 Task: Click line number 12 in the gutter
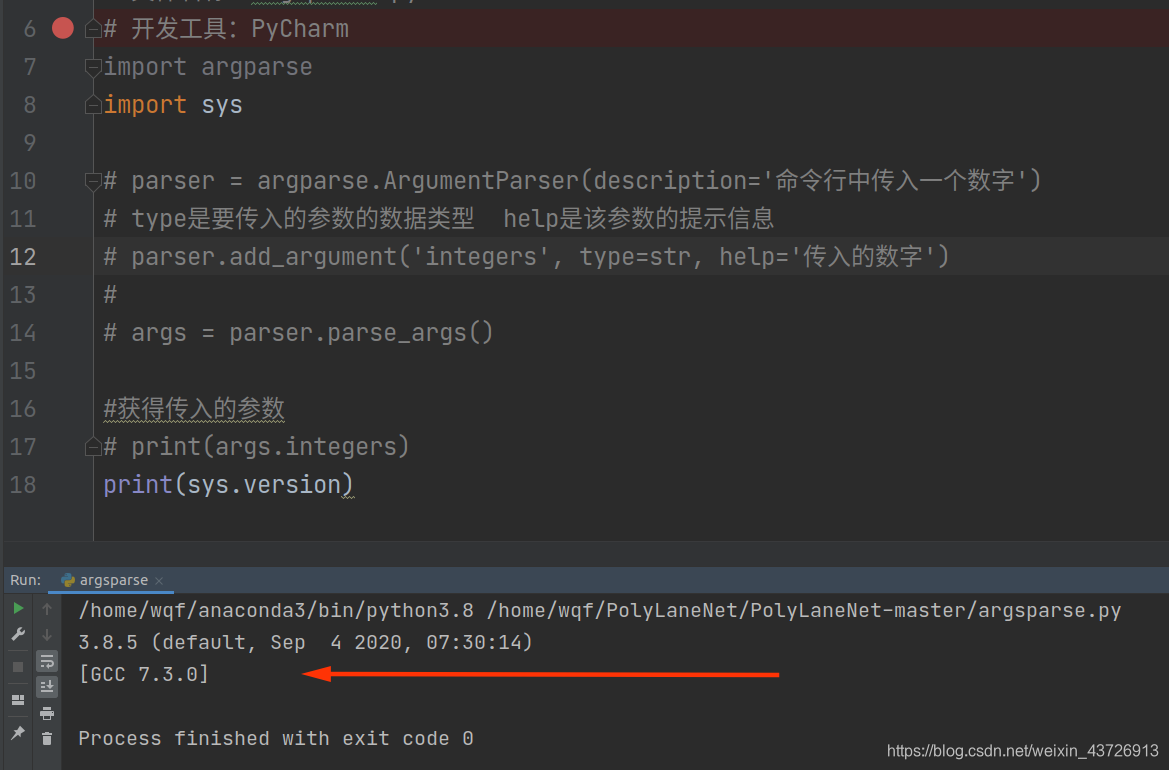(x=23, y=257)
